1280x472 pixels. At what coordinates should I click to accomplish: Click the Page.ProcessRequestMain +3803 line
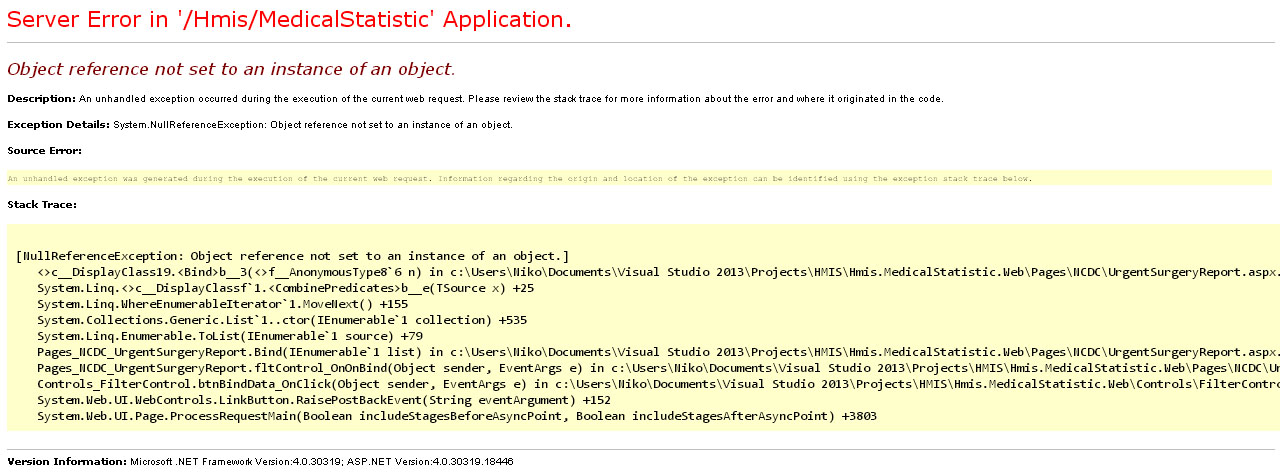click(456, 416)
